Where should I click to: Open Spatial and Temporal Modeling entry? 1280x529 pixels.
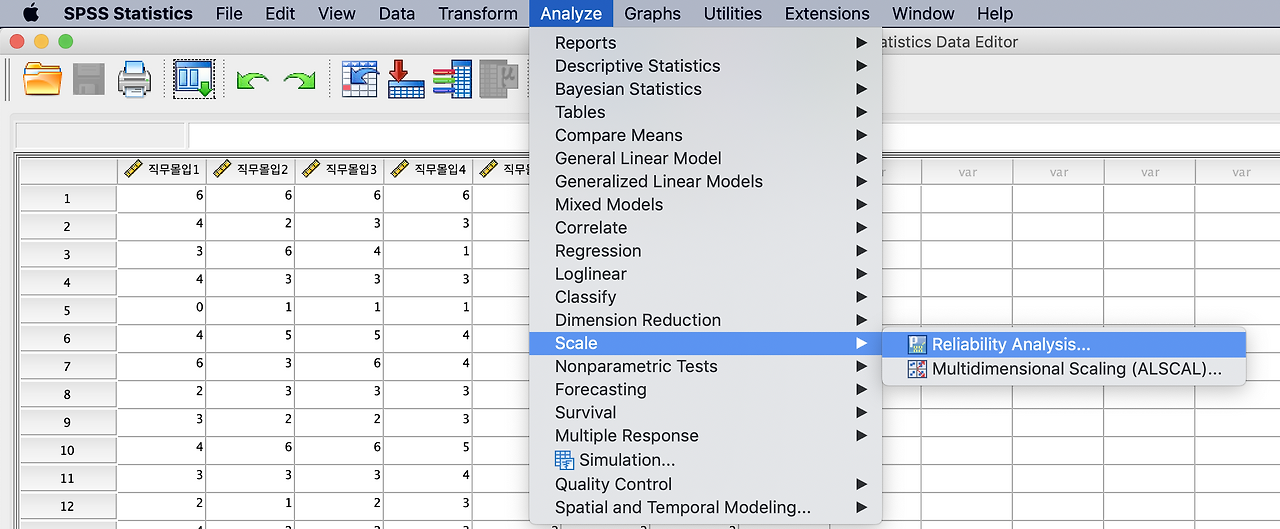click(705, 507)
